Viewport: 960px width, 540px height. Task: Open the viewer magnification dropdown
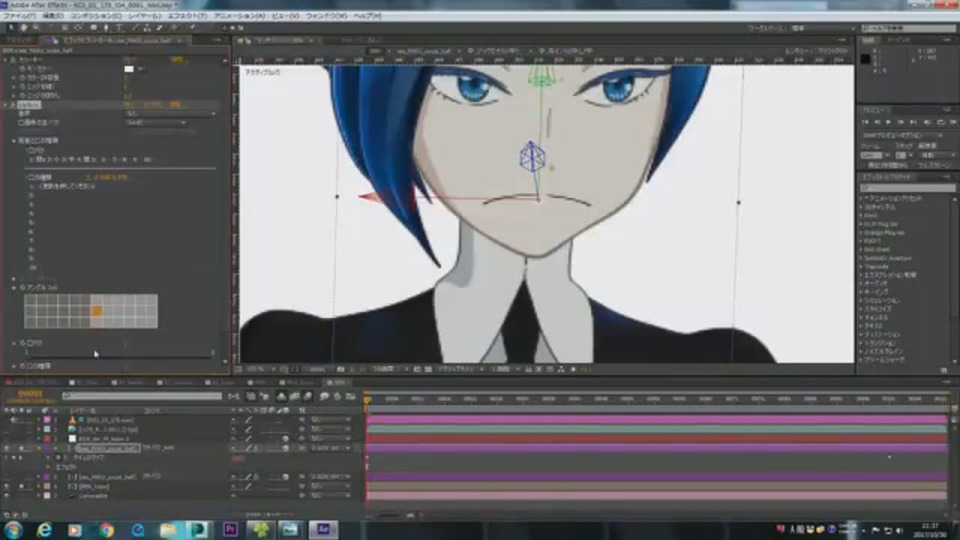259,370
